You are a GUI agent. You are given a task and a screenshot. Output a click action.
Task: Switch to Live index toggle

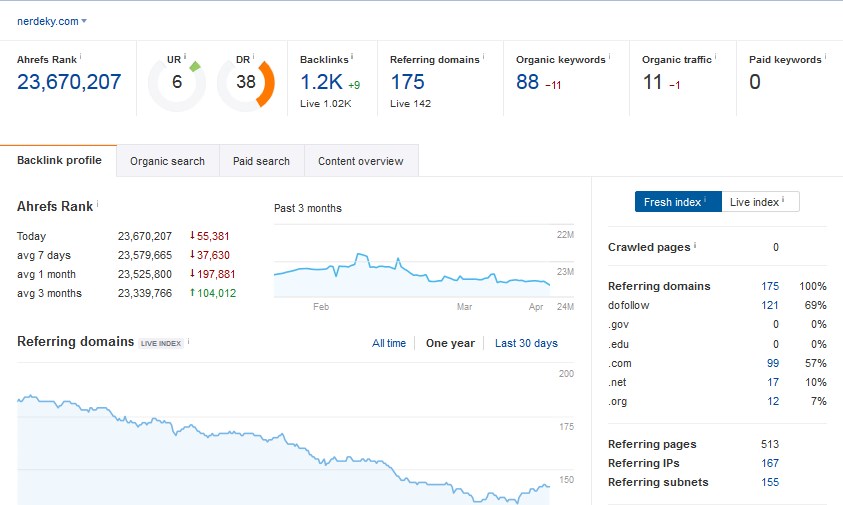(x=760, y=202)
